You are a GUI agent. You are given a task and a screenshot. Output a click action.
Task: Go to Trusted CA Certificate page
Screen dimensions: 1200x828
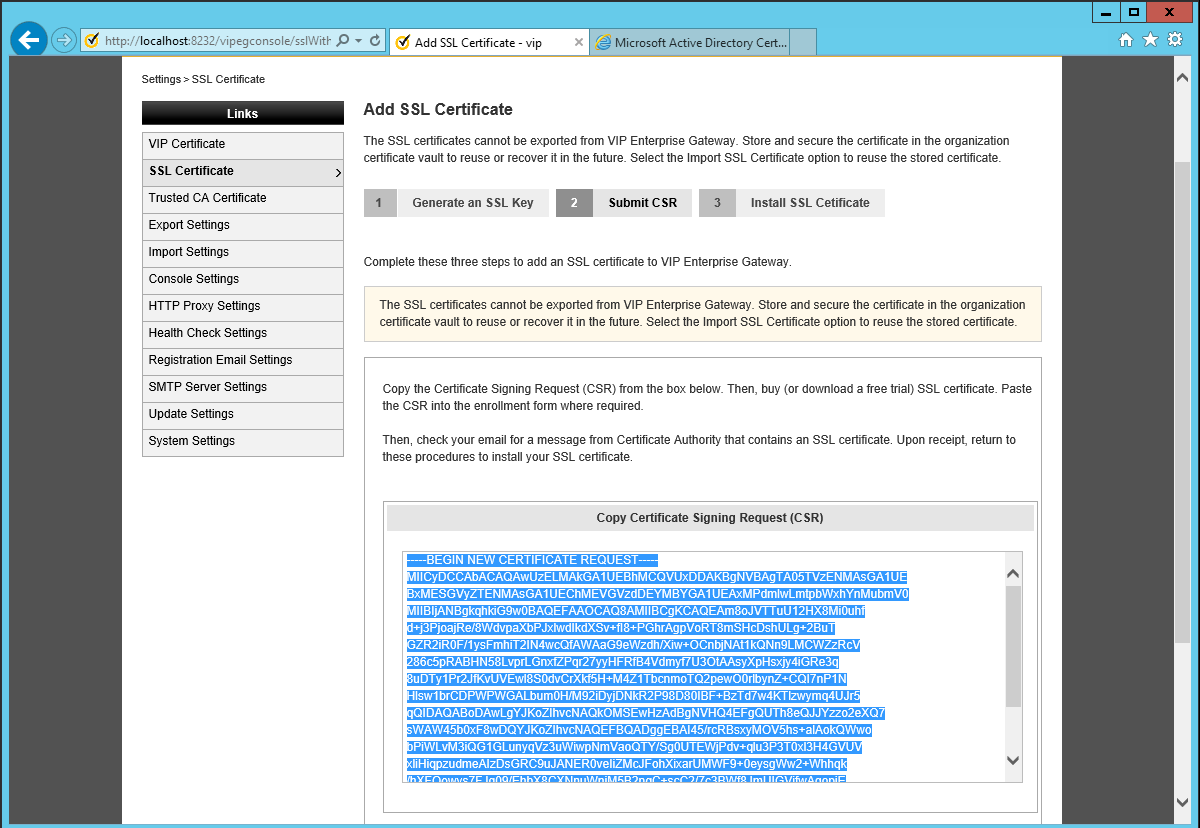(207, 198)
